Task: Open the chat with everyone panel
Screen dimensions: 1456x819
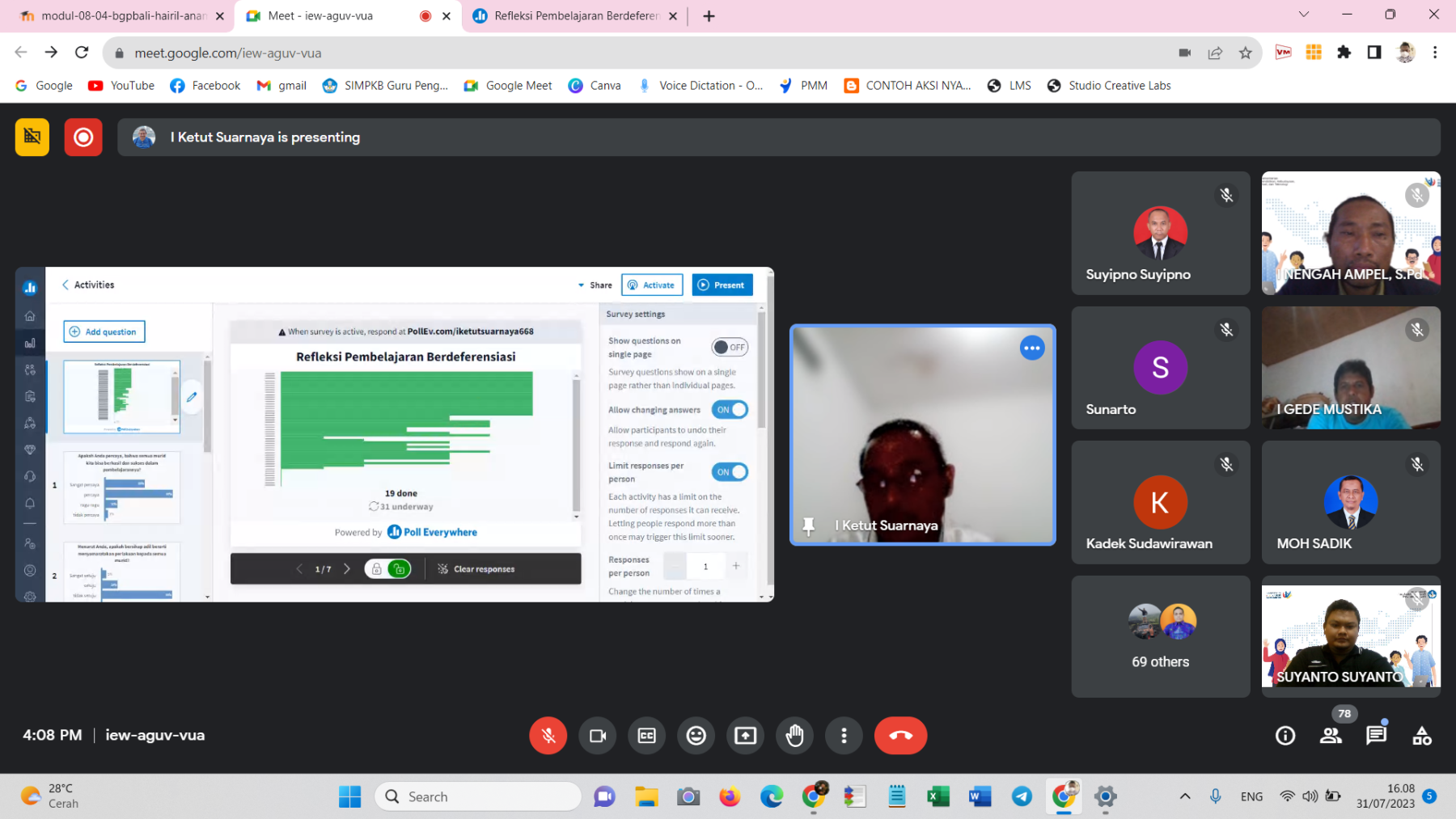Action: [1376, 736]
